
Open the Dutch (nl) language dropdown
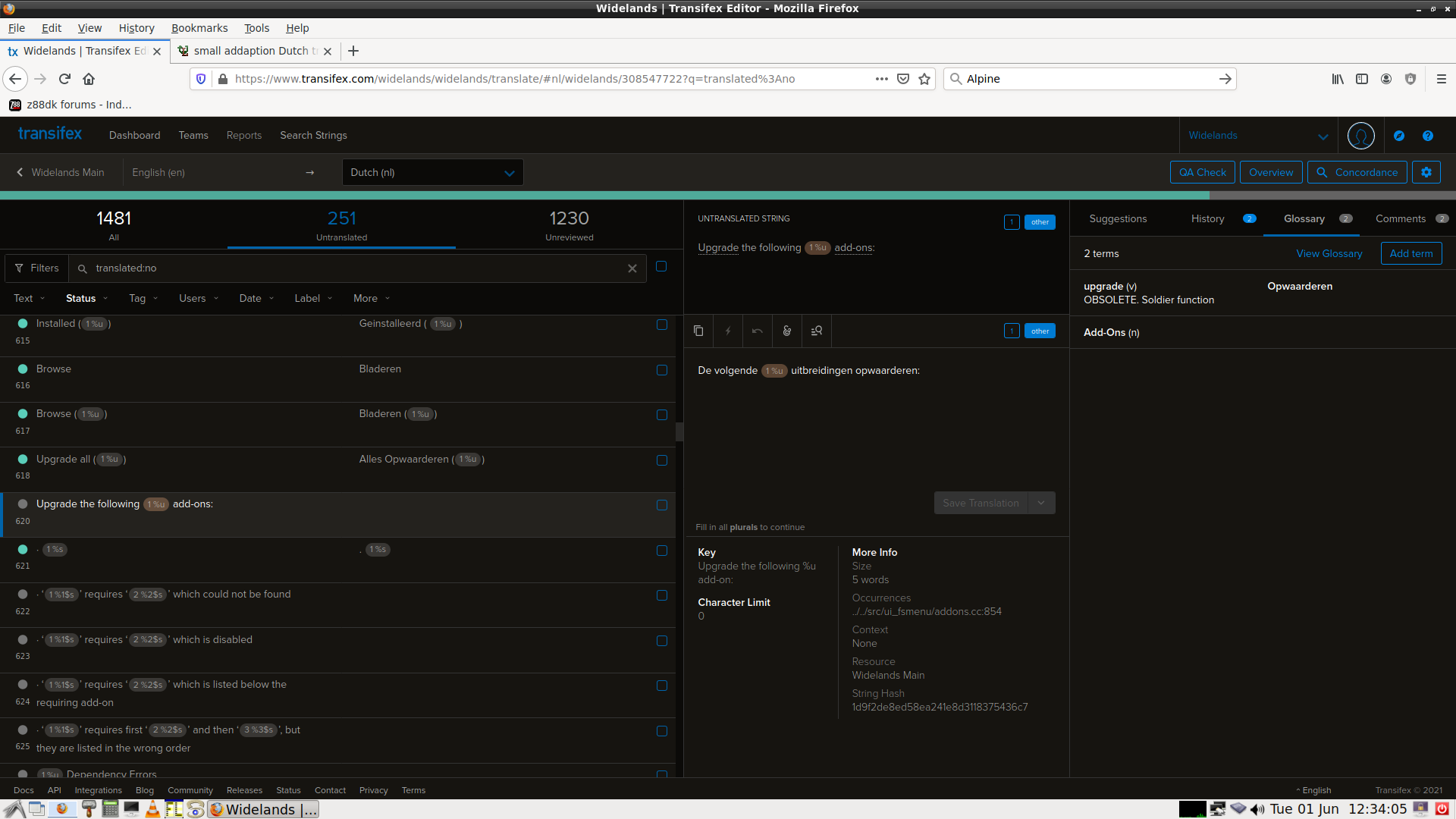coord(432,172)
